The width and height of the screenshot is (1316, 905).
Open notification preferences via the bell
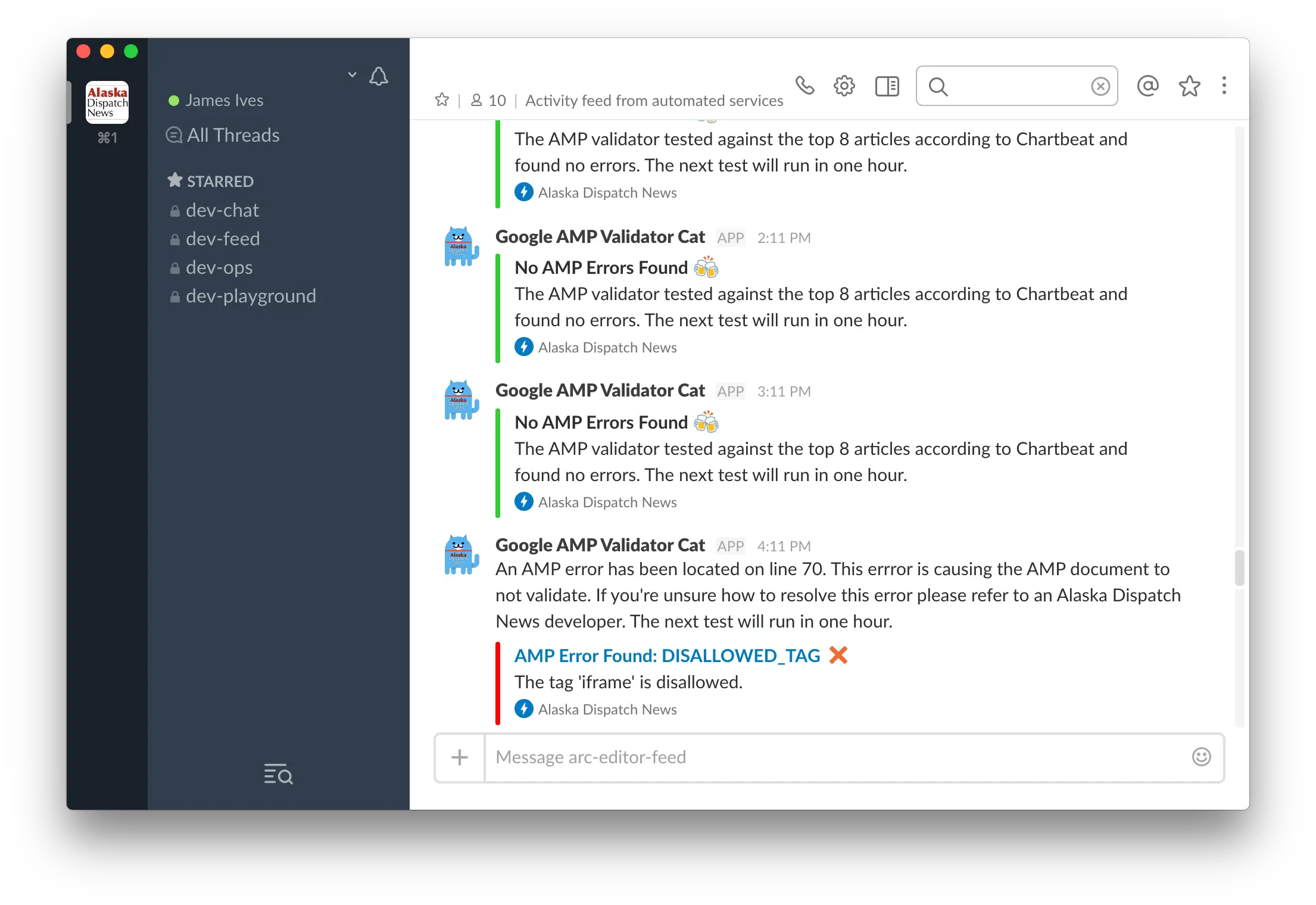pyautogui.click(x=379, y=76)
